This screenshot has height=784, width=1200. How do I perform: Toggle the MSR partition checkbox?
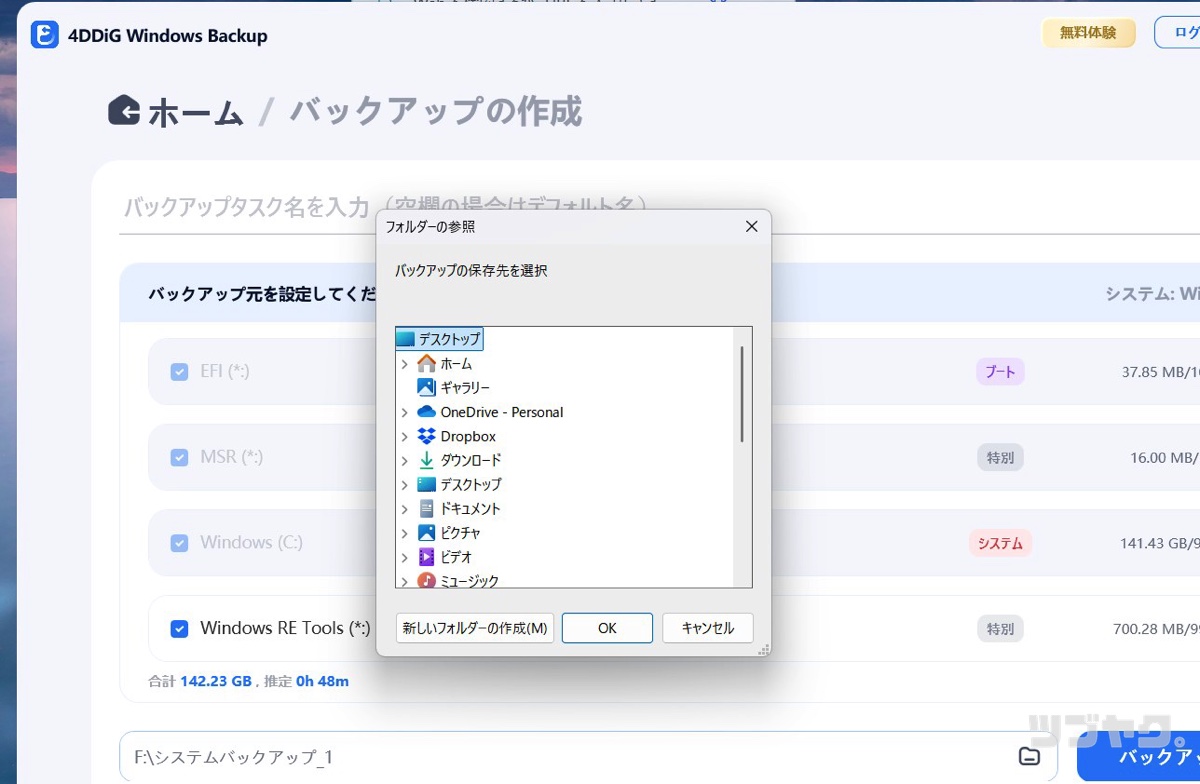pos(179,457)
